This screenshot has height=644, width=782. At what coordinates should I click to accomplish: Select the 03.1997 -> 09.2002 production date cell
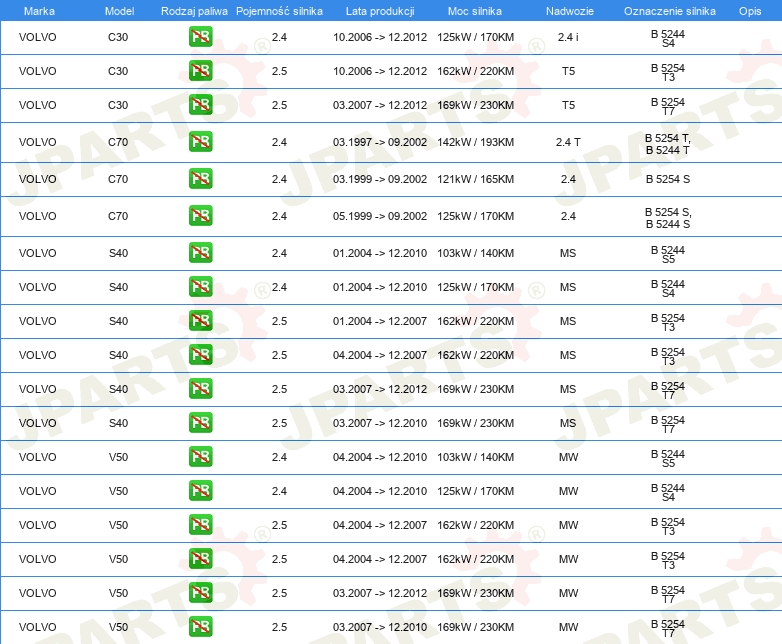(380, 142)
